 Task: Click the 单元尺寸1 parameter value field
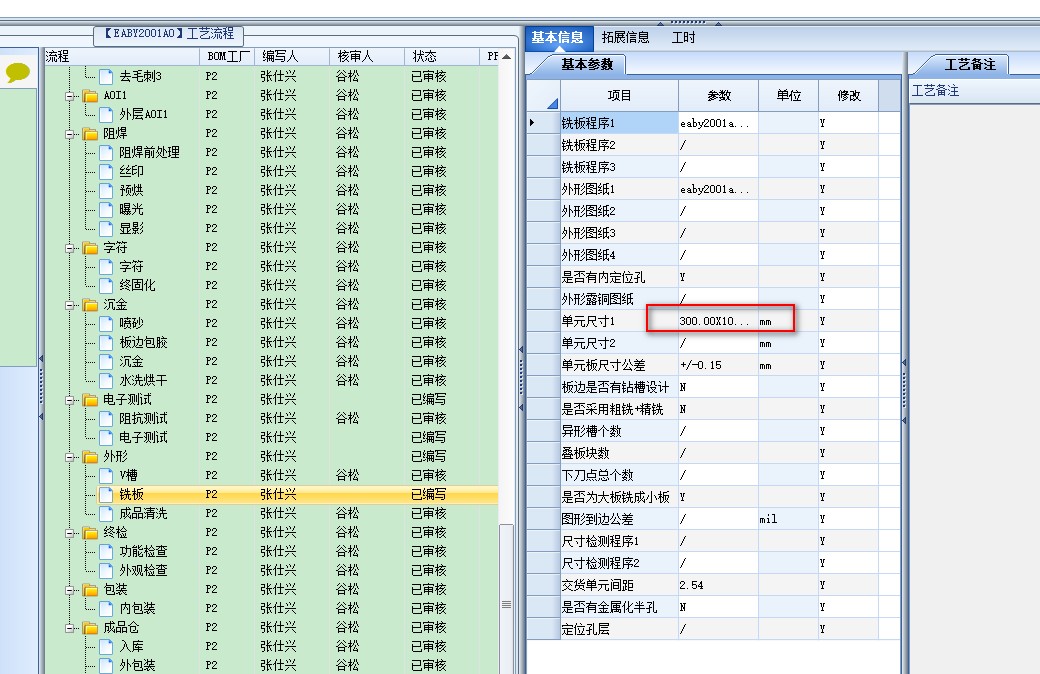pyautogui.click(x=719, y=321)
